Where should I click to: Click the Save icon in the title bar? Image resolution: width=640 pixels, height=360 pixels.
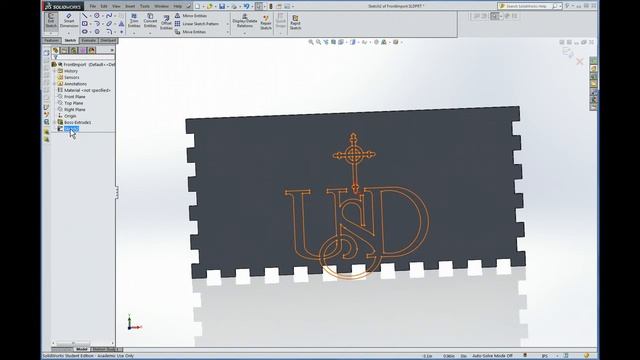pos(222,6)
